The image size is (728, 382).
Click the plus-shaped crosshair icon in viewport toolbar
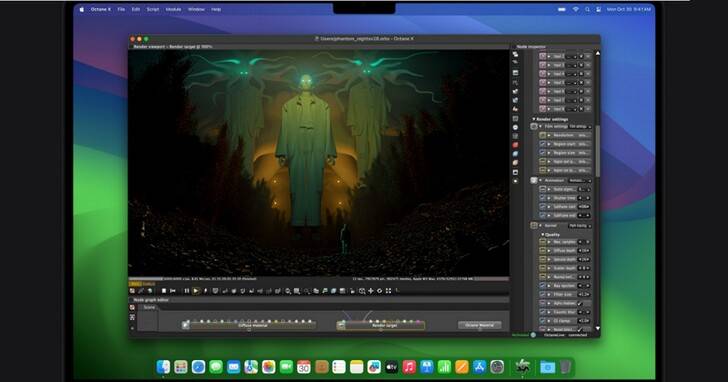point(370,291)
